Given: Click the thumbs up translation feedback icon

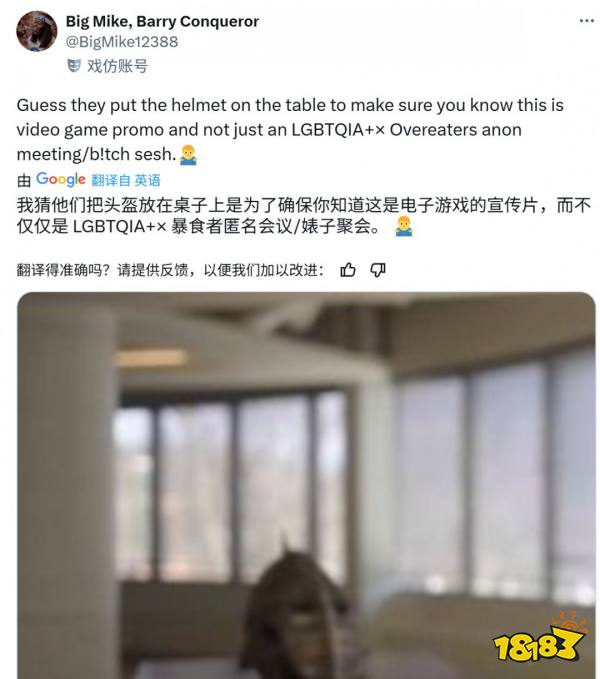Looking at the screenshot, I should tap(348, 270).
